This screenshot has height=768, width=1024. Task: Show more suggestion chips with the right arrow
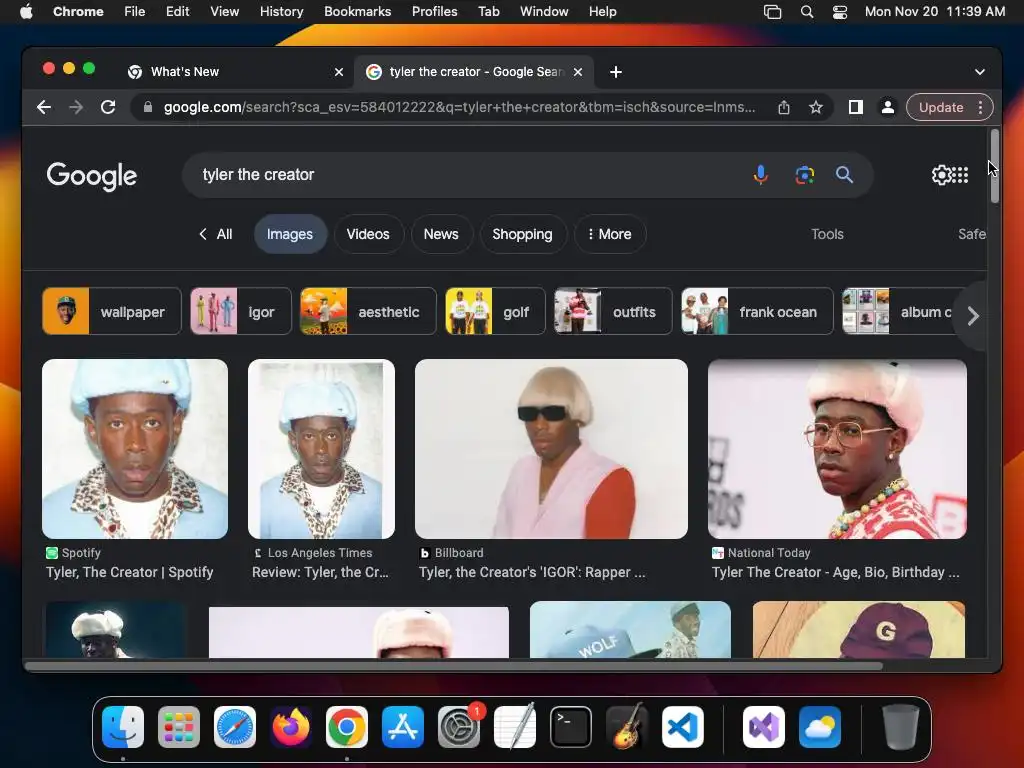click(x=973, y=316)
